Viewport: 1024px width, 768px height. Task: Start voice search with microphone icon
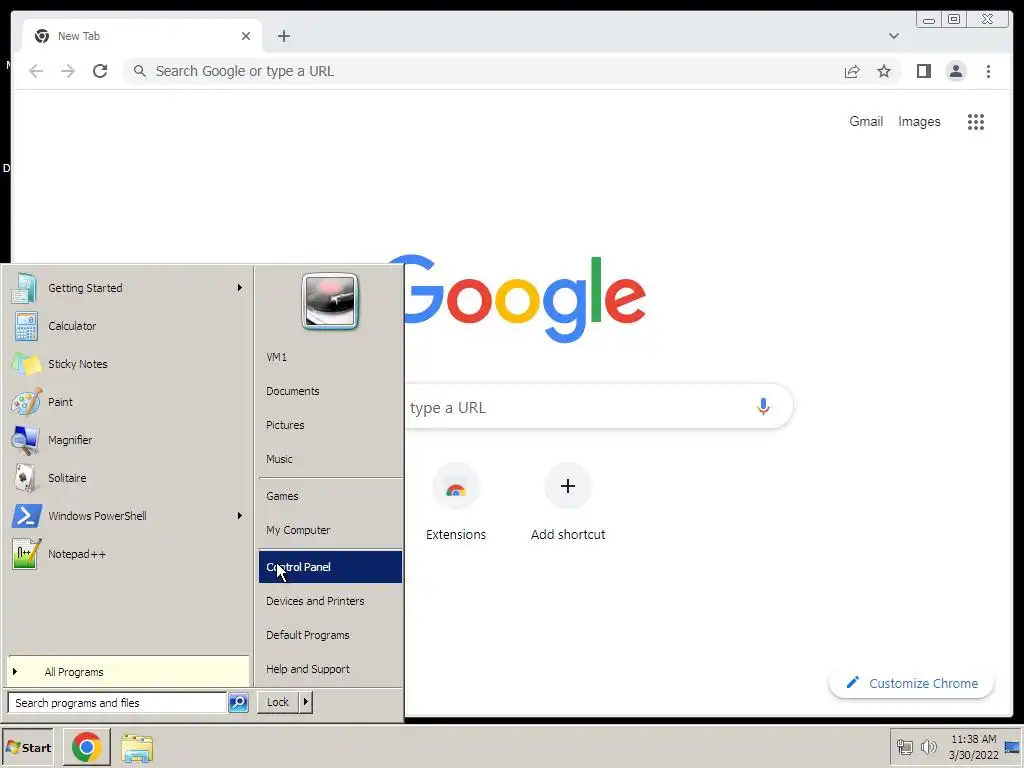tap(763, 407)
